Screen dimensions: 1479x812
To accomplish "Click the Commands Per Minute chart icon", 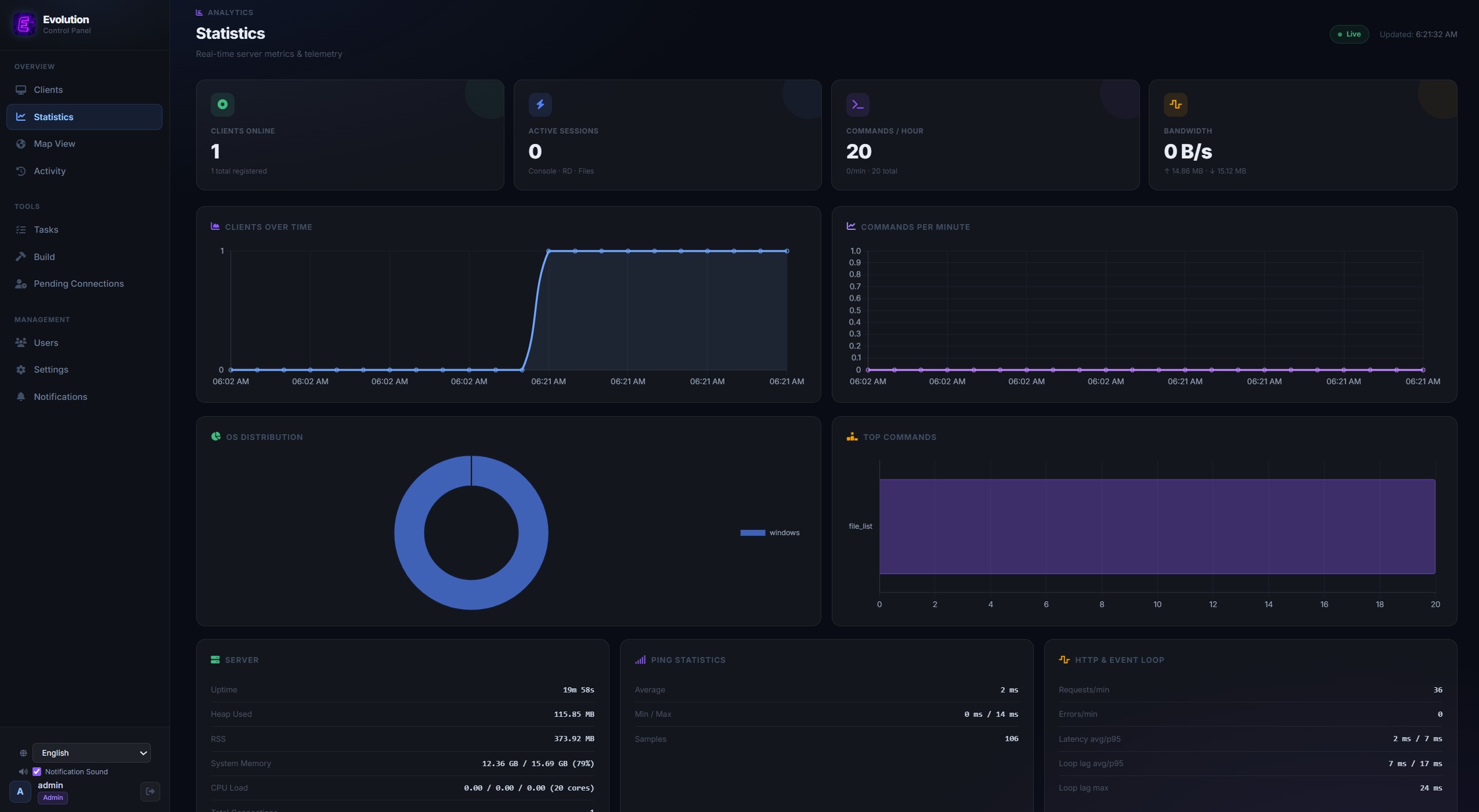I will click(x=851, y=226).
